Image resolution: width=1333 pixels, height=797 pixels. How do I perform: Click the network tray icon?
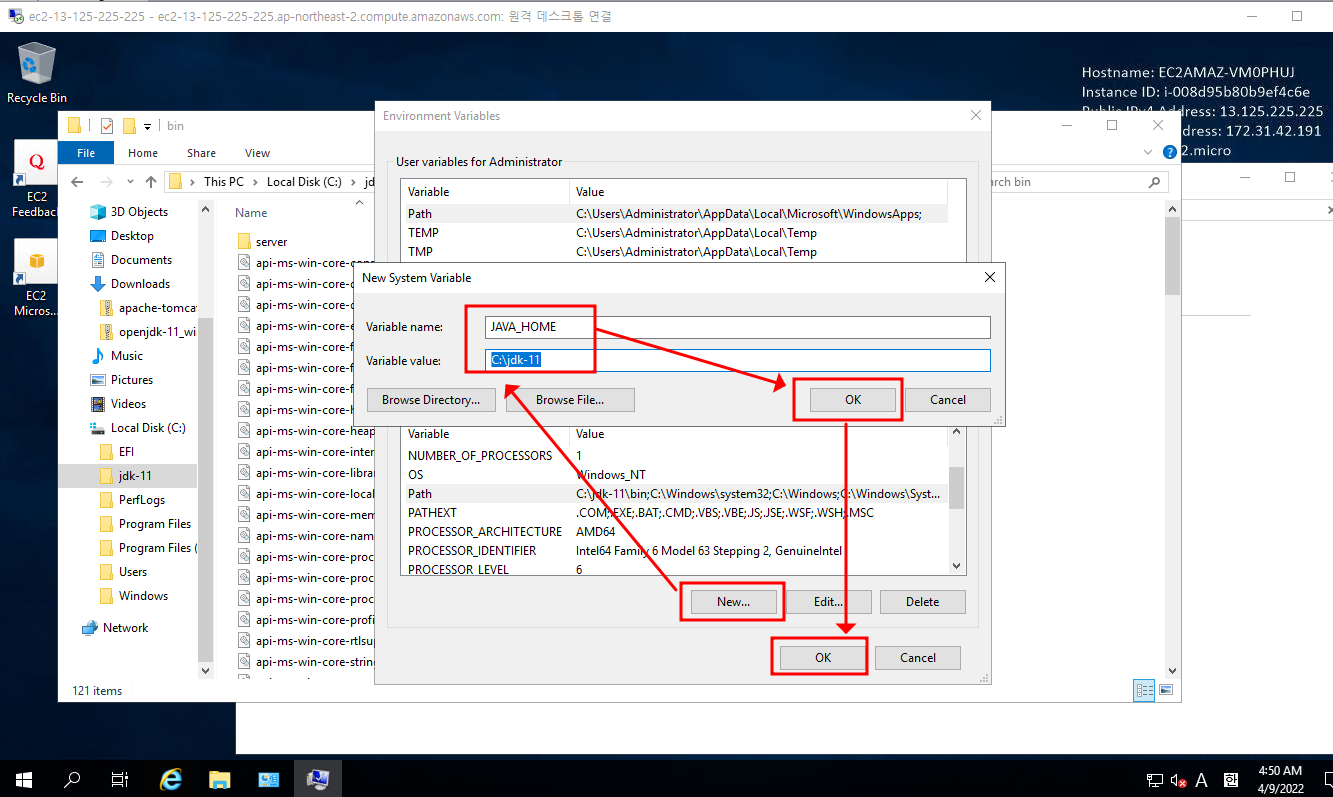coord(1154,780)
